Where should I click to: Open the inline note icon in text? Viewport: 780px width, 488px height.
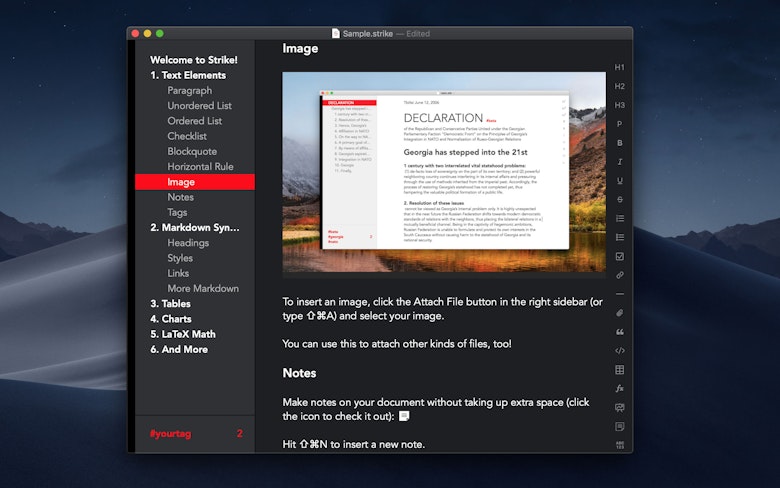pos(404,416)
